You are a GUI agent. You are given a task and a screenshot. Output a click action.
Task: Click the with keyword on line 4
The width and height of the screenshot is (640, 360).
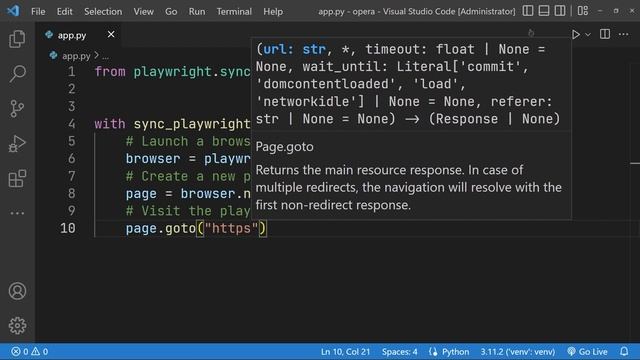tap(110, 124)
